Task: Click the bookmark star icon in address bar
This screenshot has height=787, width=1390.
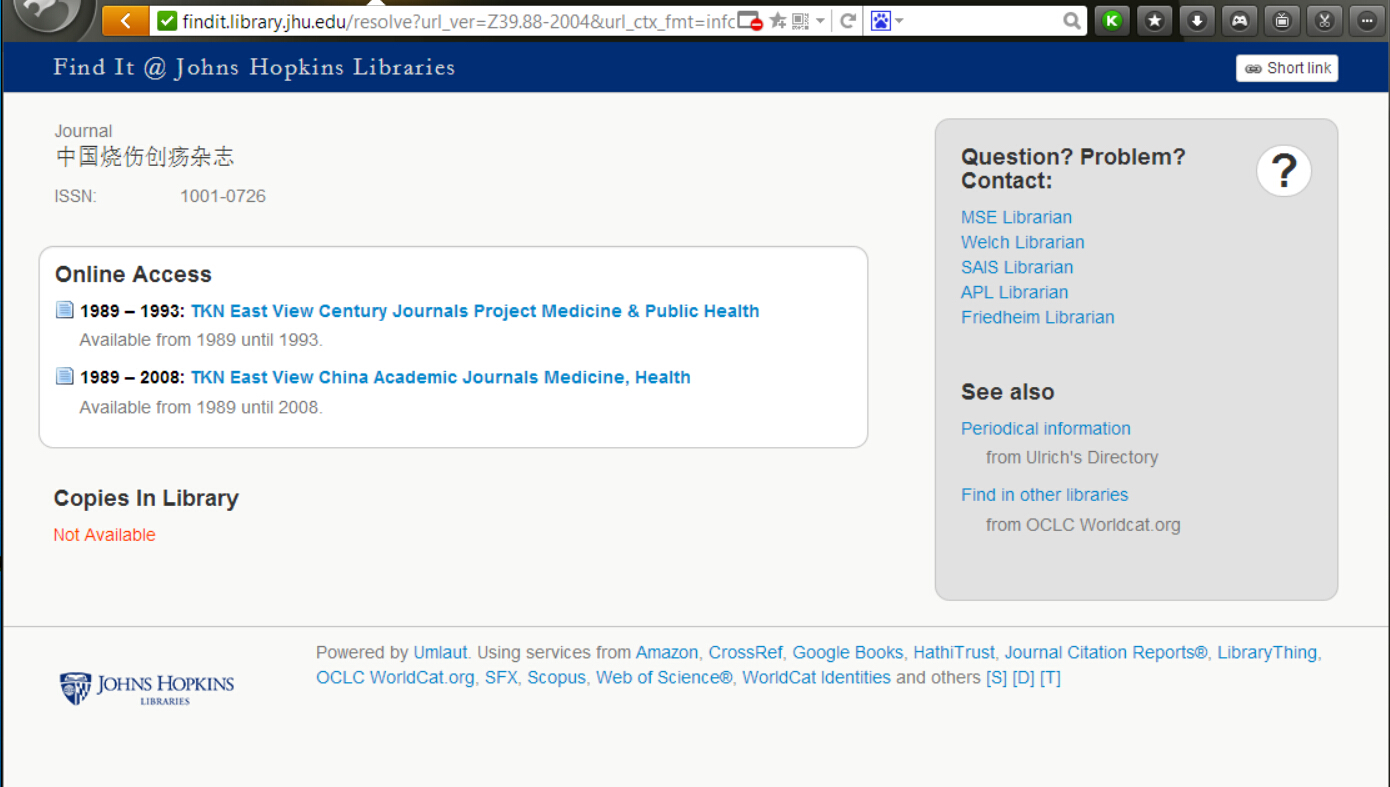Action: point(778,21)
